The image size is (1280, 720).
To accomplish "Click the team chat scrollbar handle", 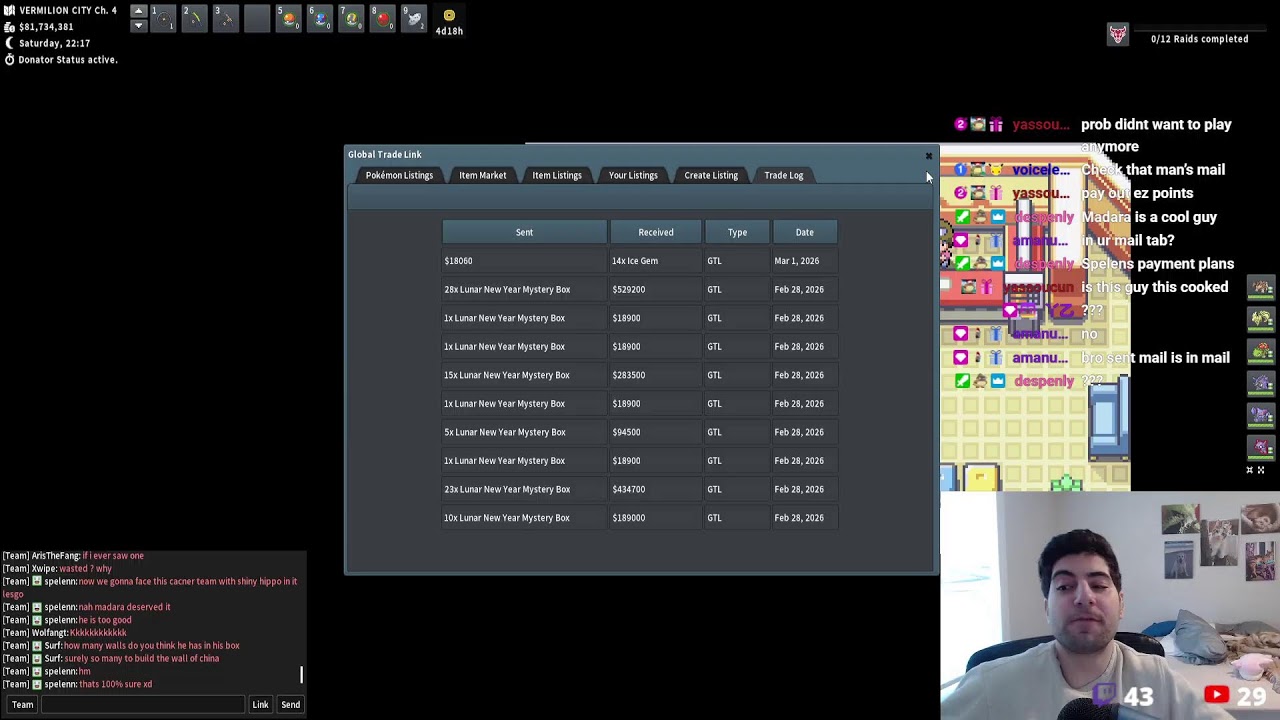I will [x=301, y=675].
